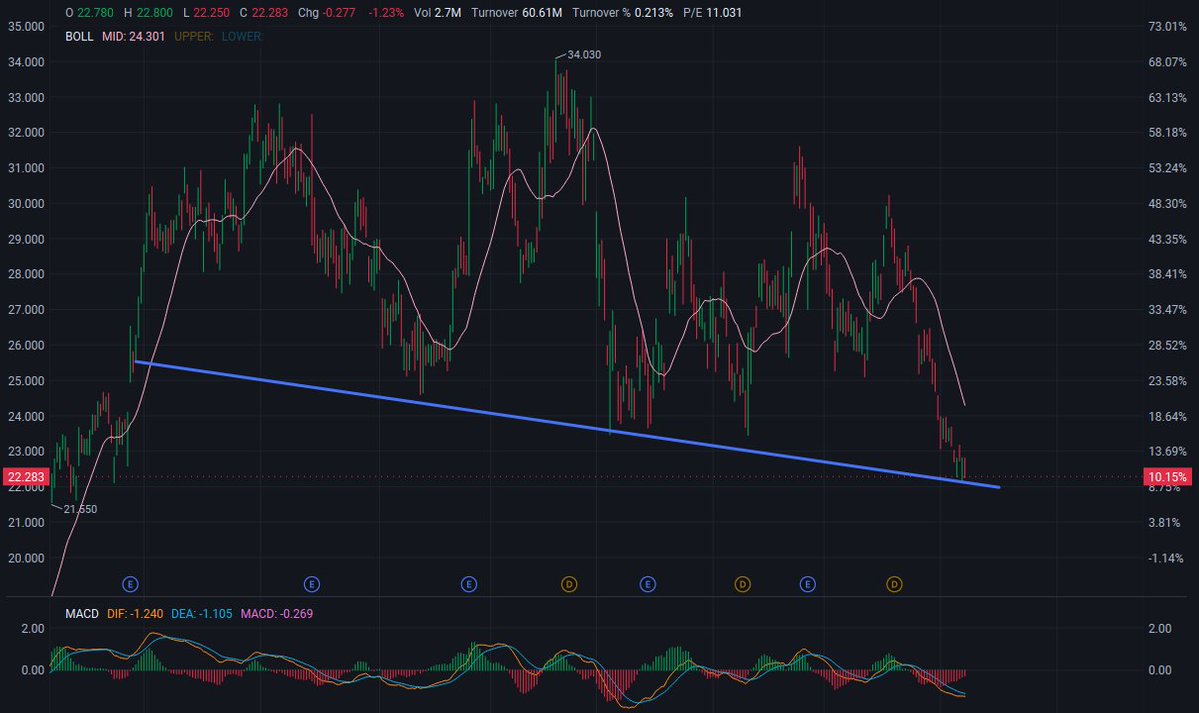
Task: Click the DIF: -1.240 value
Action: tap(135, 614)
